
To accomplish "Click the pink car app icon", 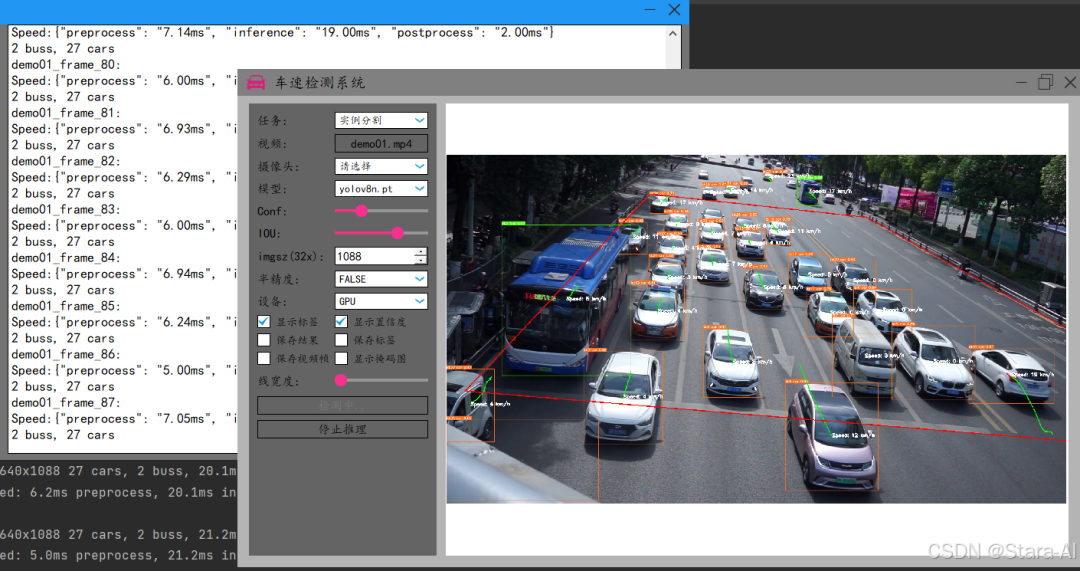I will tap(256, 83).
